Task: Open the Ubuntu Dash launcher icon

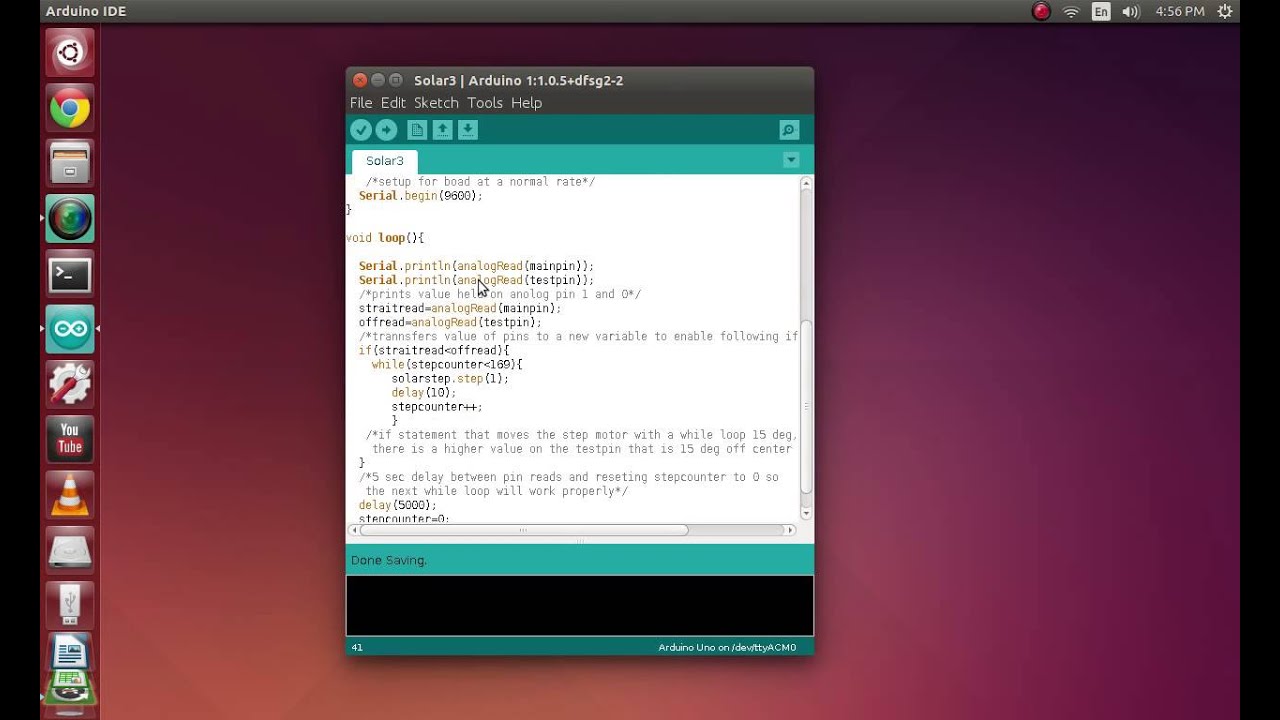Action: [x=70, y=53]
